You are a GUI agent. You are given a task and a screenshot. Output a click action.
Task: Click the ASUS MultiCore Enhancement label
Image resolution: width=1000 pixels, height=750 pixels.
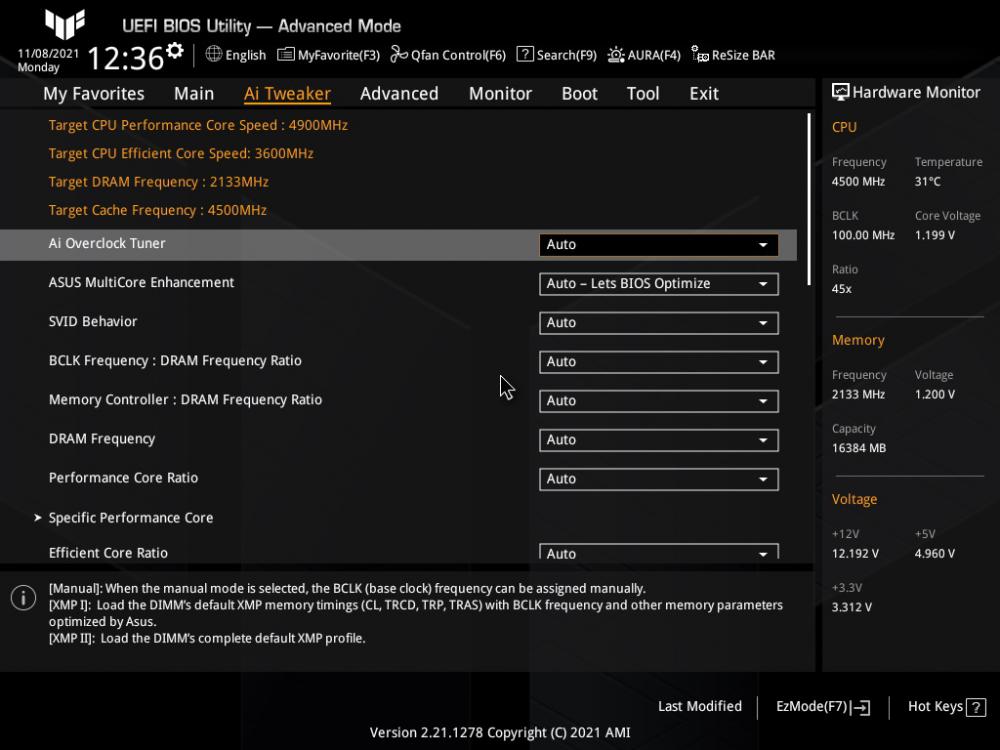(142, 283)
